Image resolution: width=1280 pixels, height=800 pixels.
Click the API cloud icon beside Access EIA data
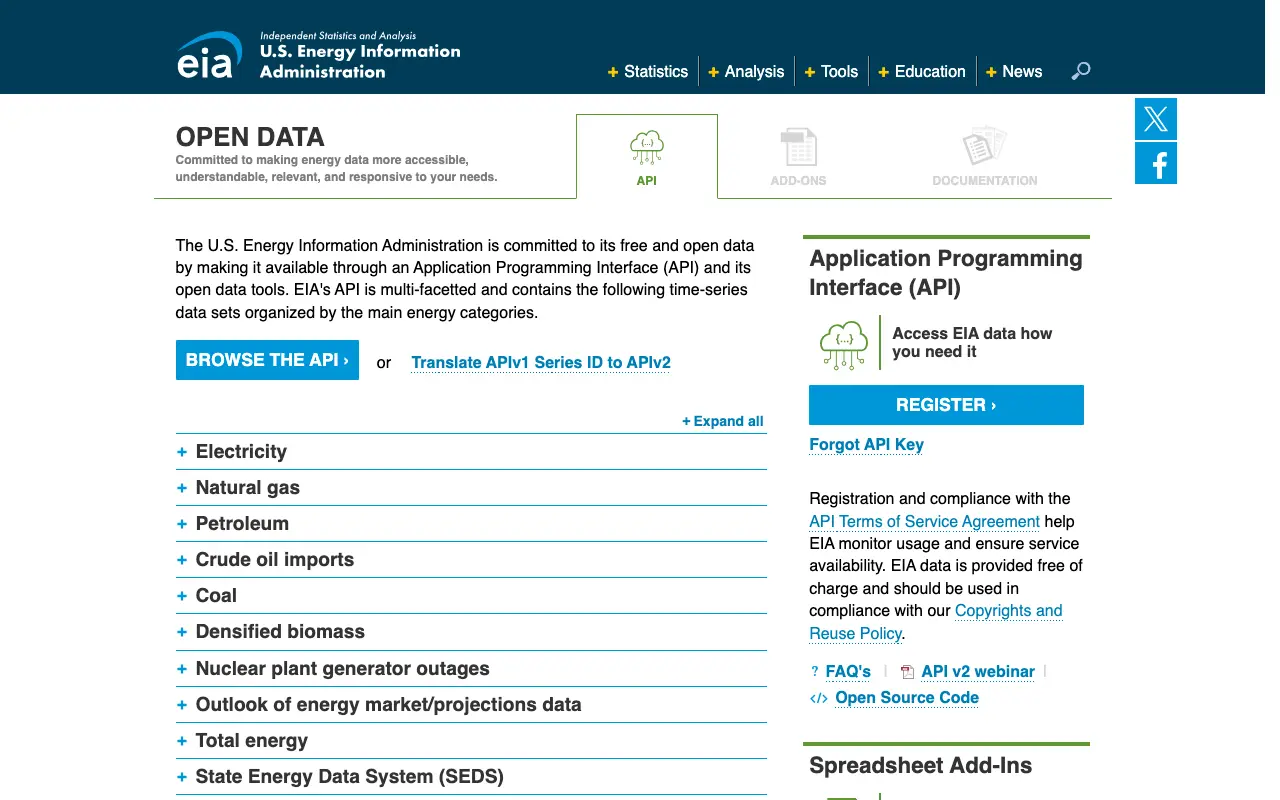point(843,345)
